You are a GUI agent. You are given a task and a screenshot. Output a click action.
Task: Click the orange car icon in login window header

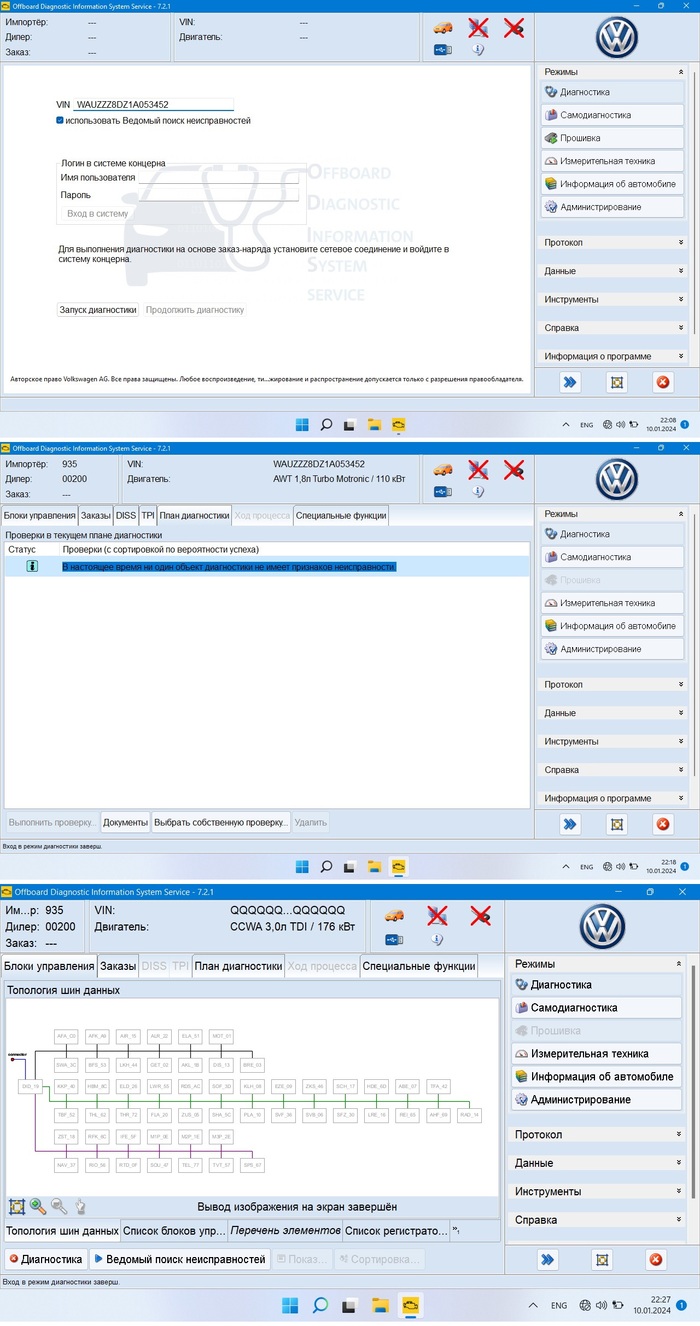pyautogui.click(x=443, y=28)
